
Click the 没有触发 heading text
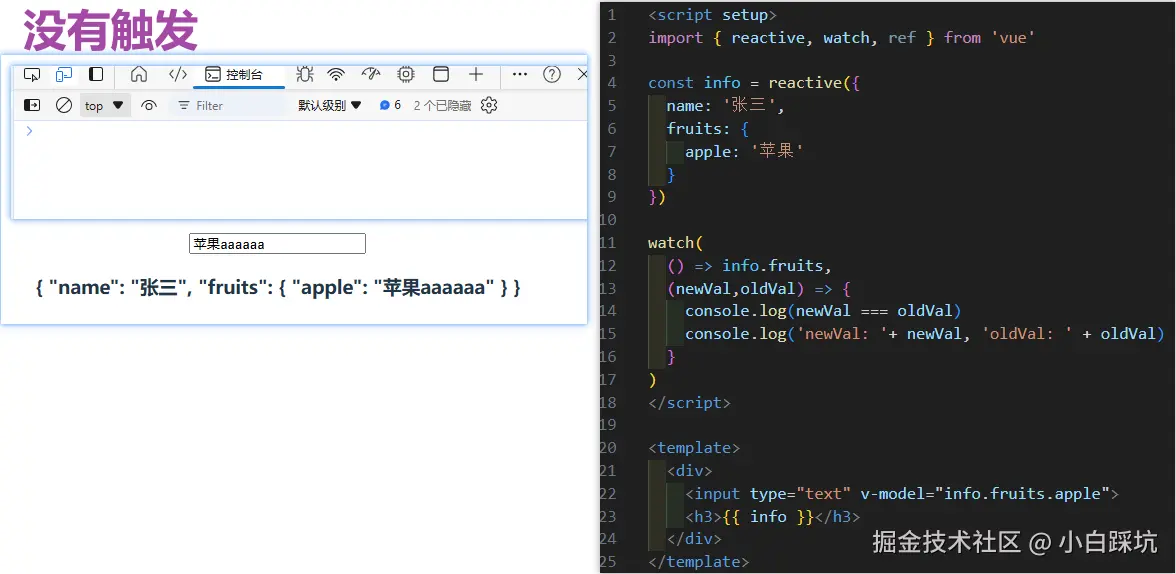tap(110, 30)
